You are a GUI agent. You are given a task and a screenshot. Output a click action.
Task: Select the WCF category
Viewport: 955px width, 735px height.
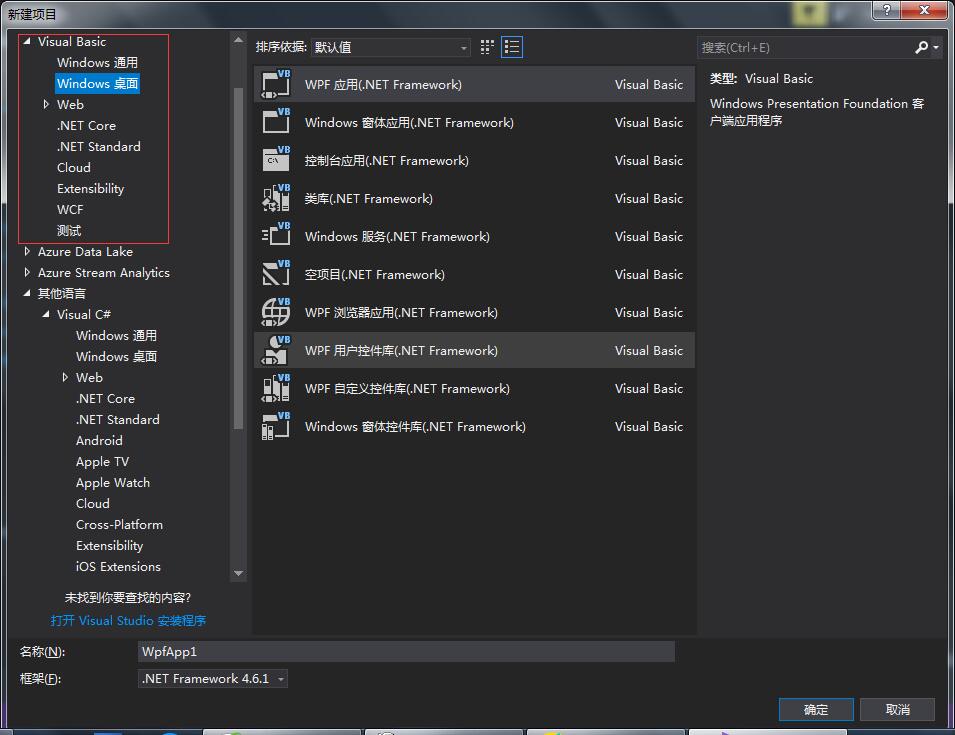click(x=70, y=209)
